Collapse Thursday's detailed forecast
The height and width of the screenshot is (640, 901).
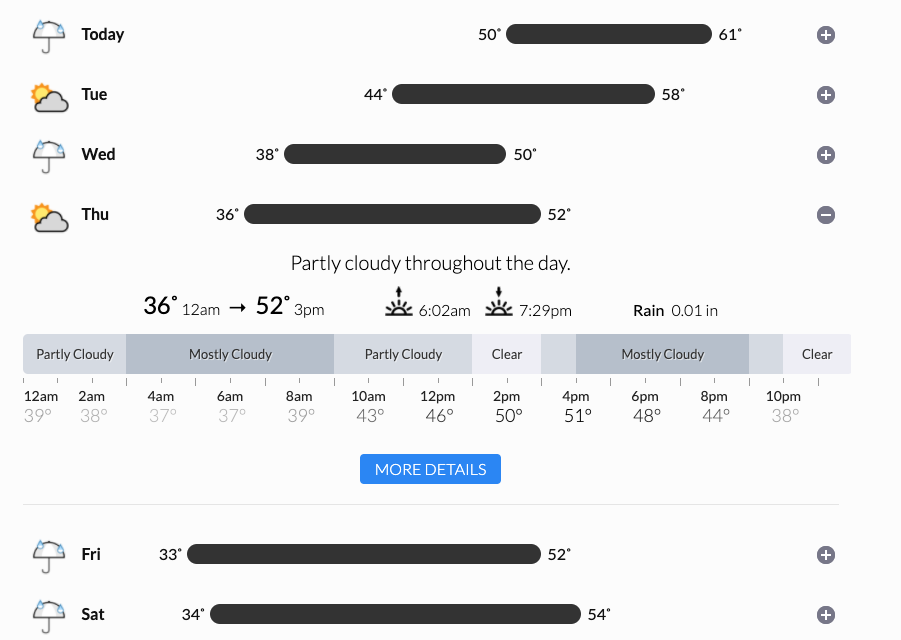[x=825, y=214]
